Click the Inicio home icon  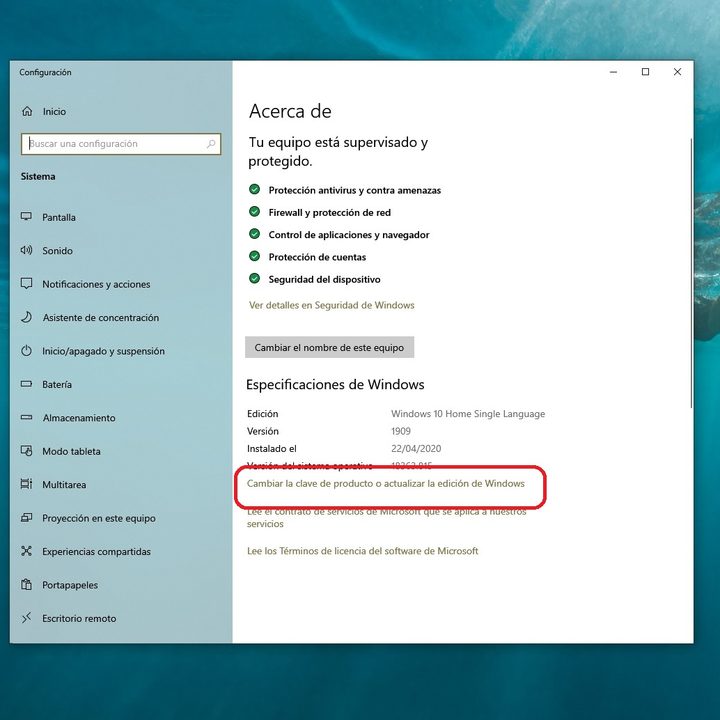point(27,111)
